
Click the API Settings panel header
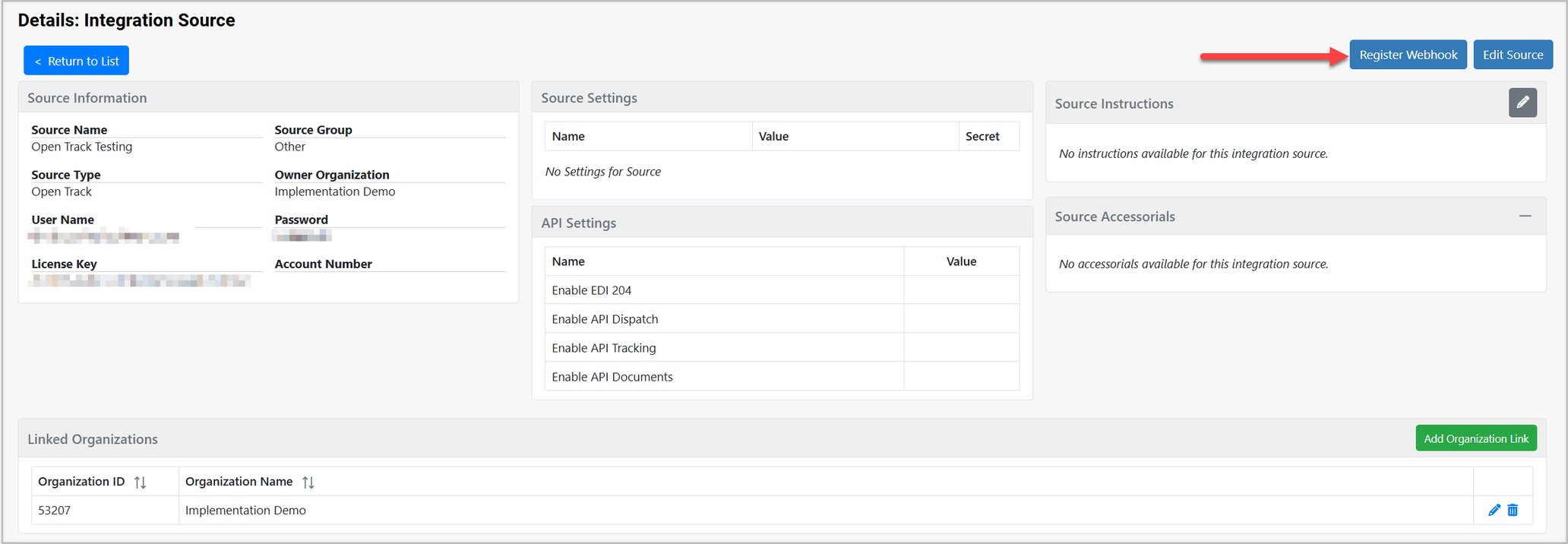pyautogui.click(x=782, y=223)
